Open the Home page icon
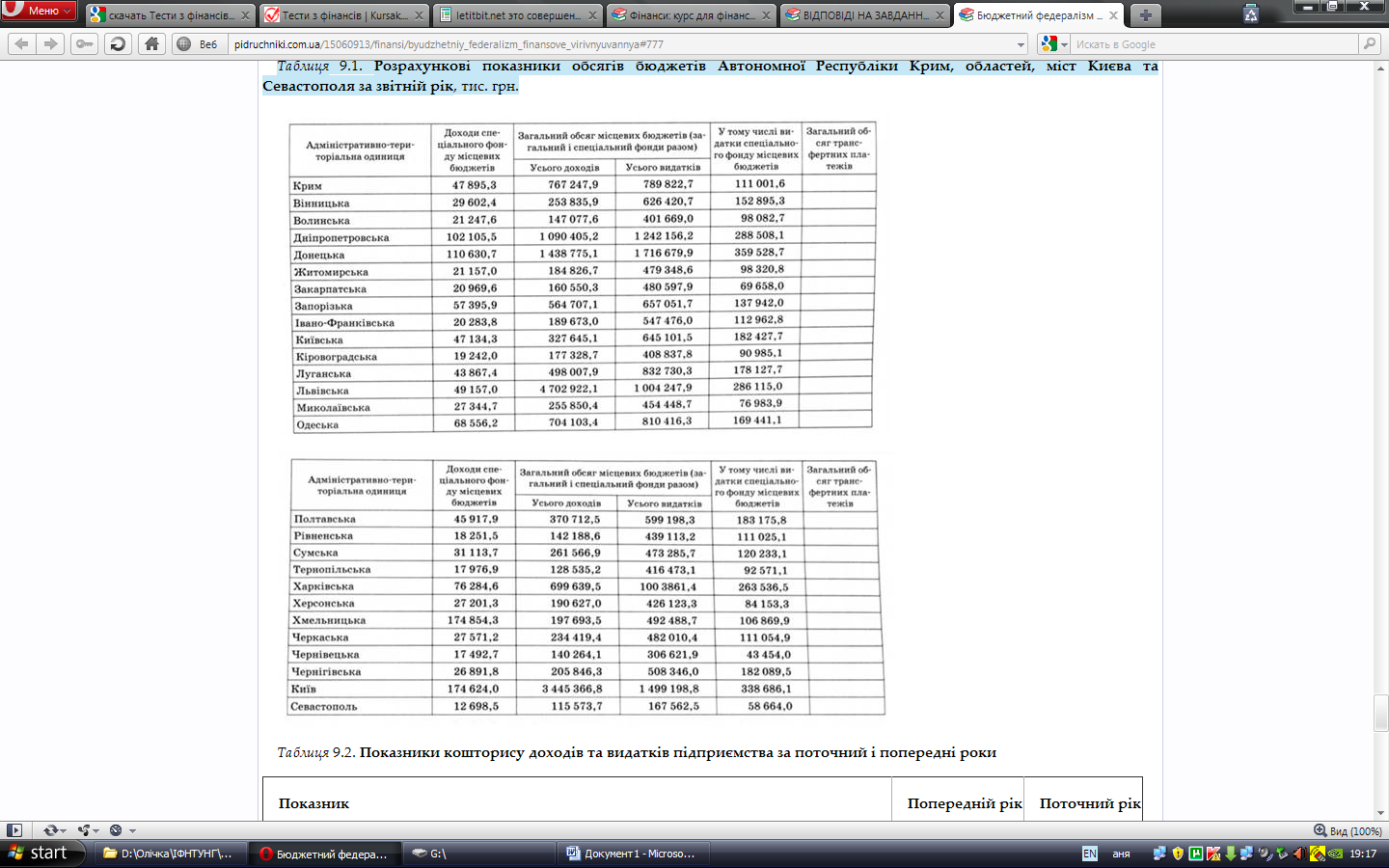 pyautogui.click(x=151, y=44)
